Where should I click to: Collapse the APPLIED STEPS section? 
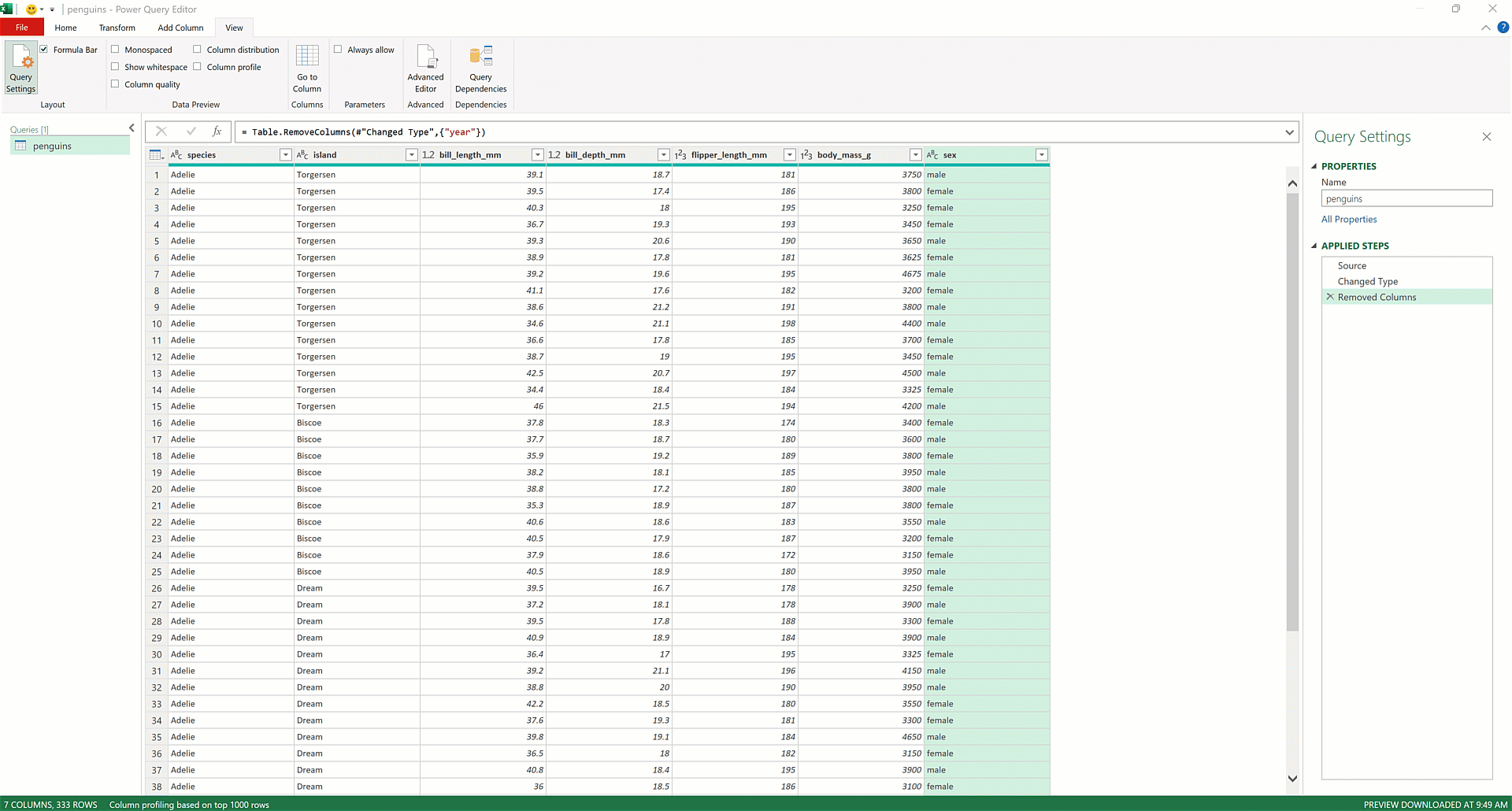tap(1314, 246)
